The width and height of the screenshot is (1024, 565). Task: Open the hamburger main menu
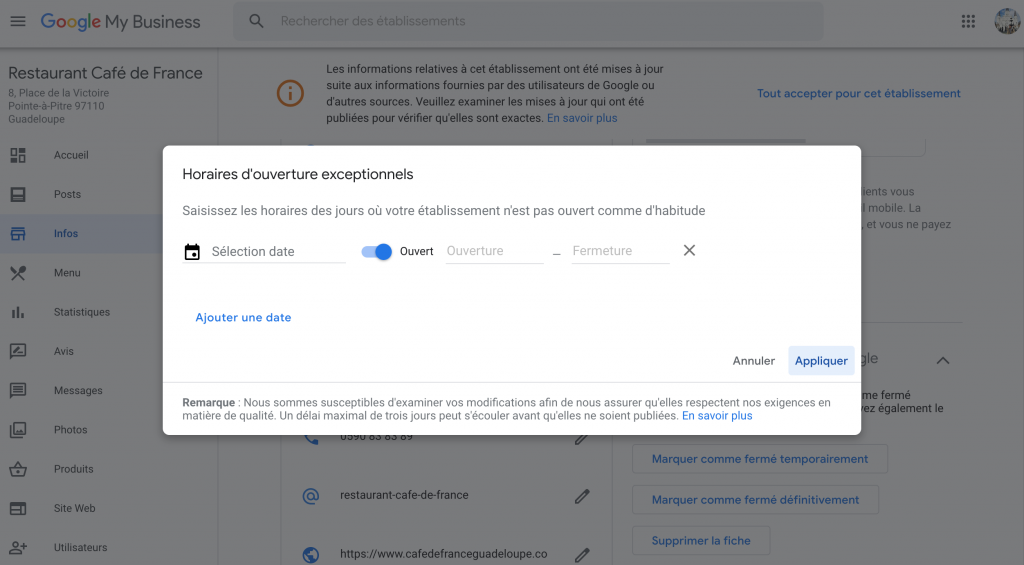(18, 21)
